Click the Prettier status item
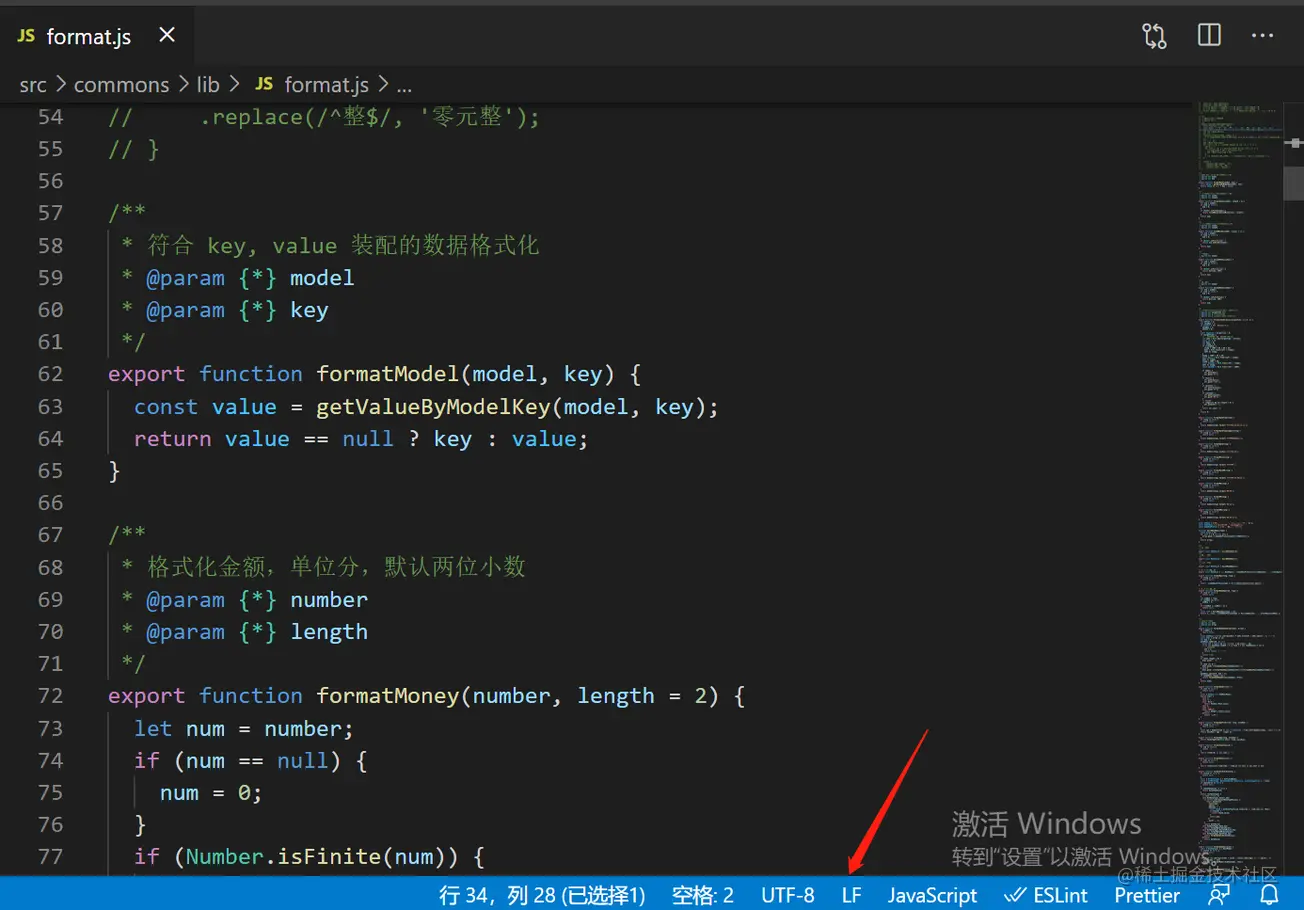Viewport: 1304px width, 910px height. click(x=1147, y=895)
